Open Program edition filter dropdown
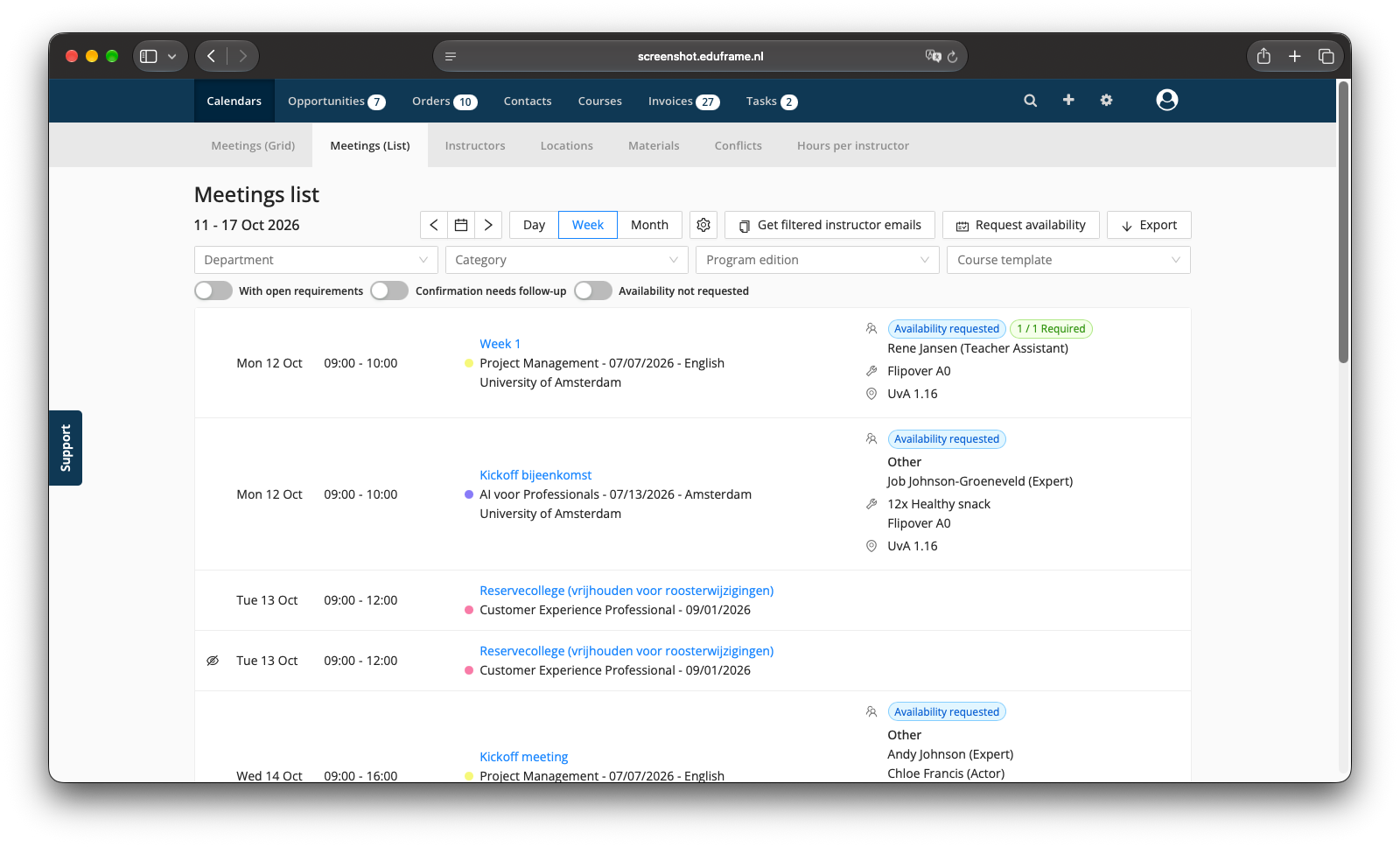Viewport: 1400px width, 847px height. tap(817, 260)
